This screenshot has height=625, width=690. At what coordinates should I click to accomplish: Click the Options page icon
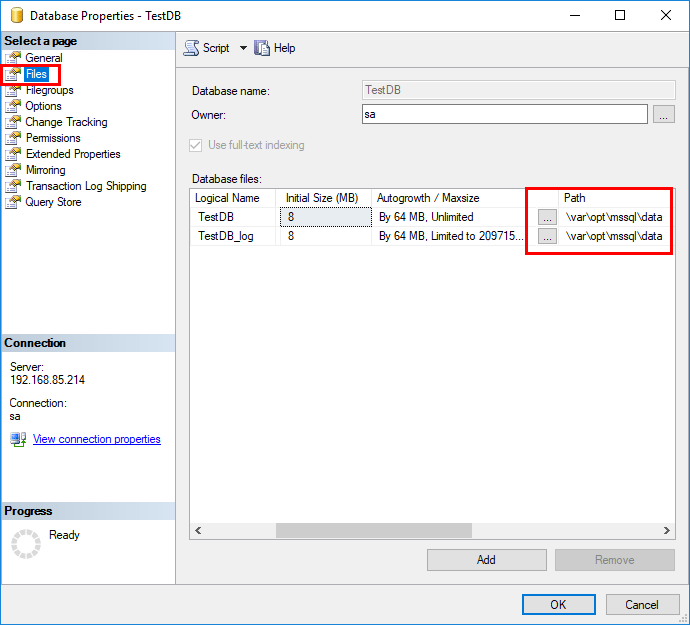point(13,106)
